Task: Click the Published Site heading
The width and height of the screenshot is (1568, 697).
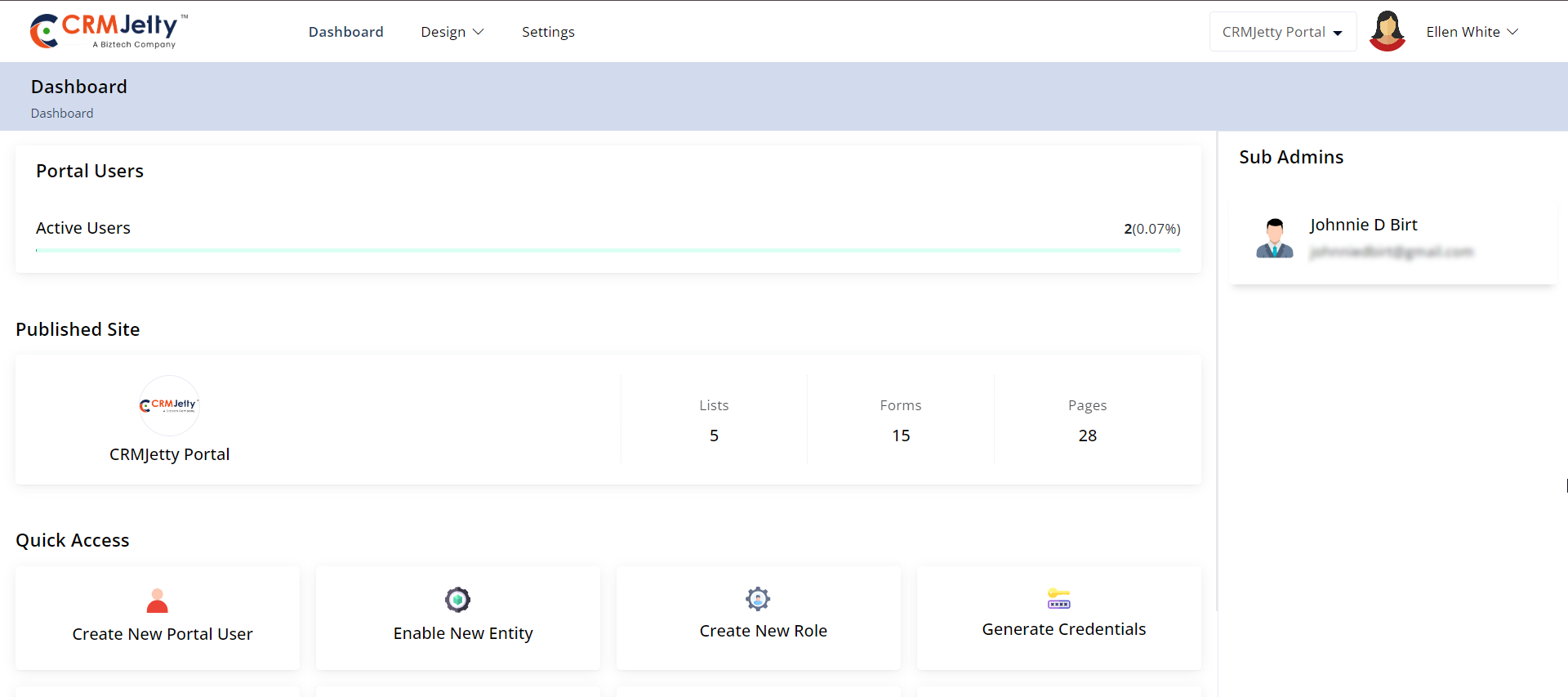Action: click(x=78, y=329)
